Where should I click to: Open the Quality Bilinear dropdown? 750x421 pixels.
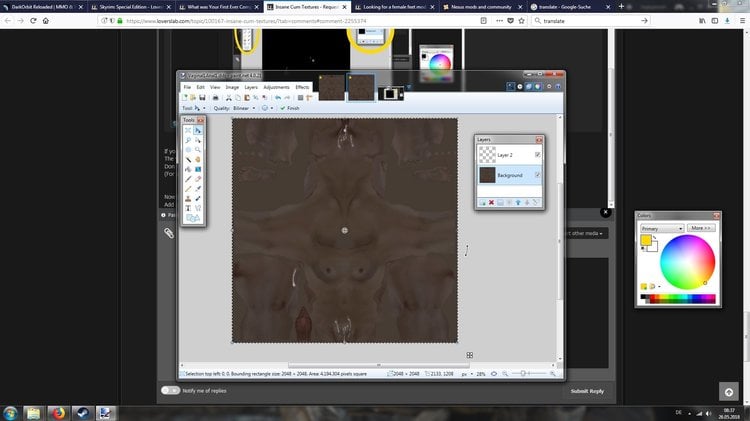point(244,108)
